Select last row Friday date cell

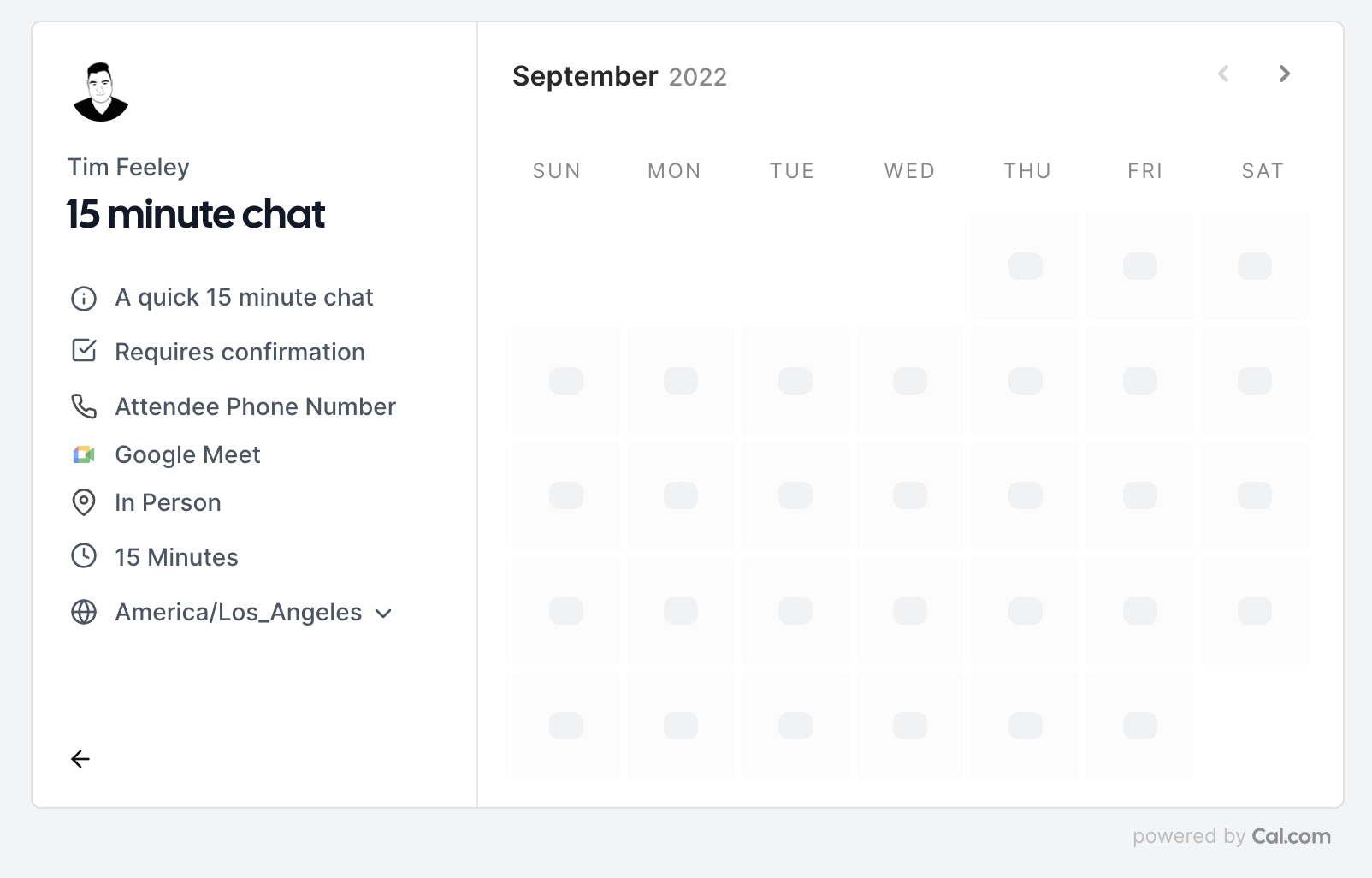1139,726
